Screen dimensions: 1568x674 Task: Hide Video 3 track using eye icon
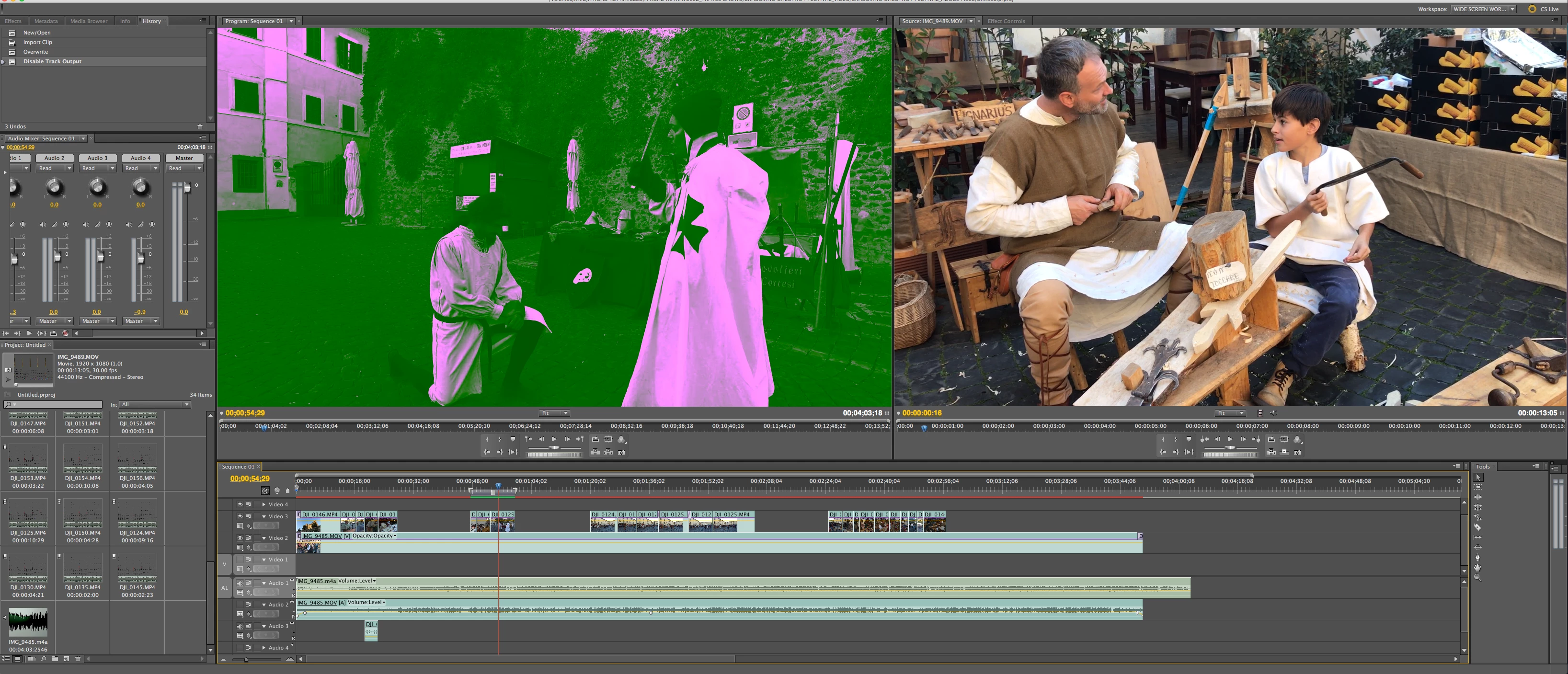click(x=240, y=516)
